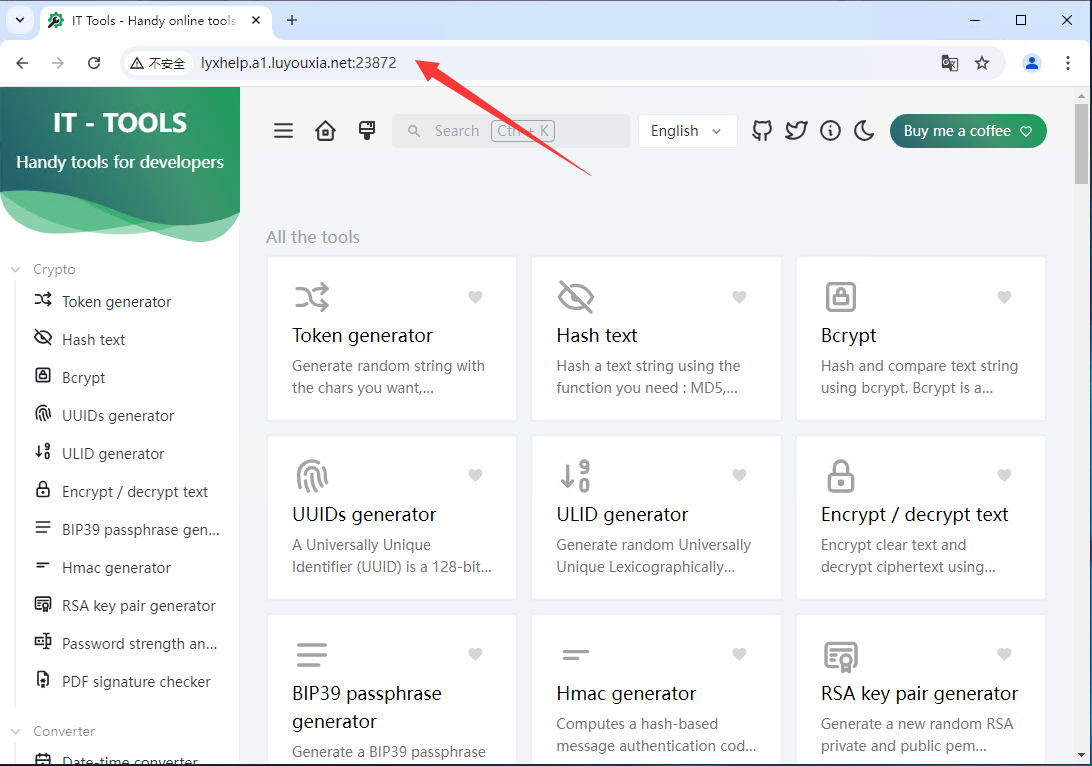Click the Encrypt / decrypt padlock card icon
Viewport: 1092px width, 766px height.
pyautogui.click(x=841, y=476)
